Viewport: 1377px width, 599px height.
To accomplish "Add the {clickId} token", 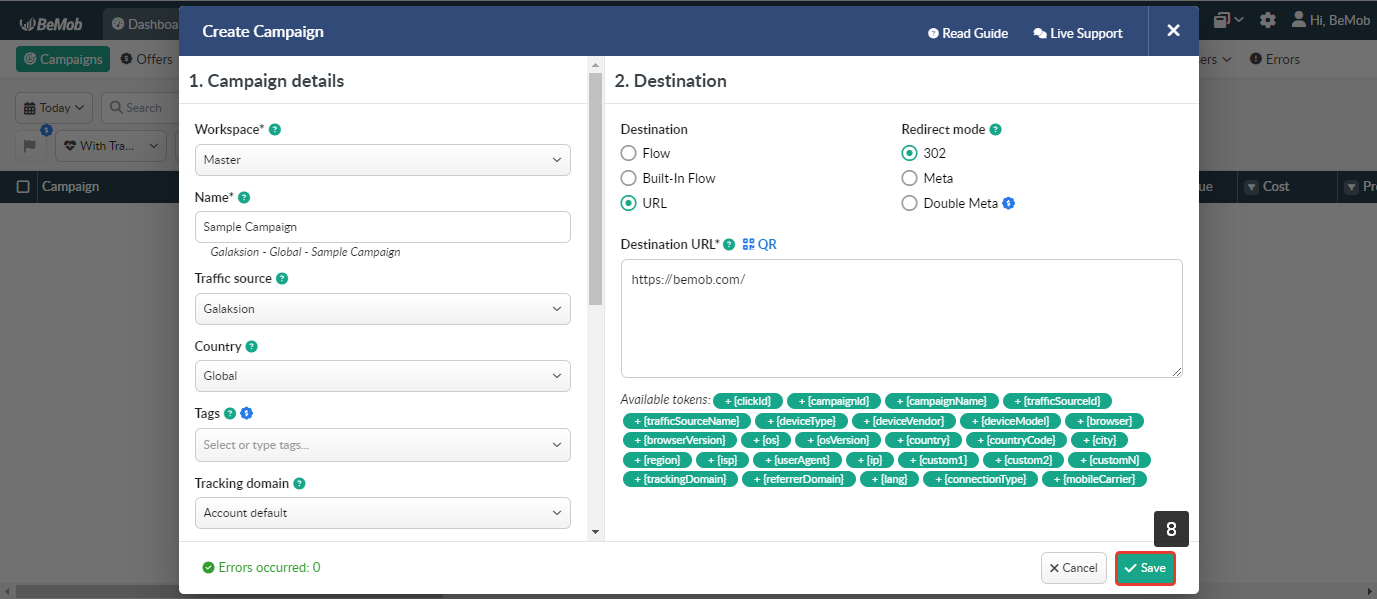I will [x=747, y=401].
